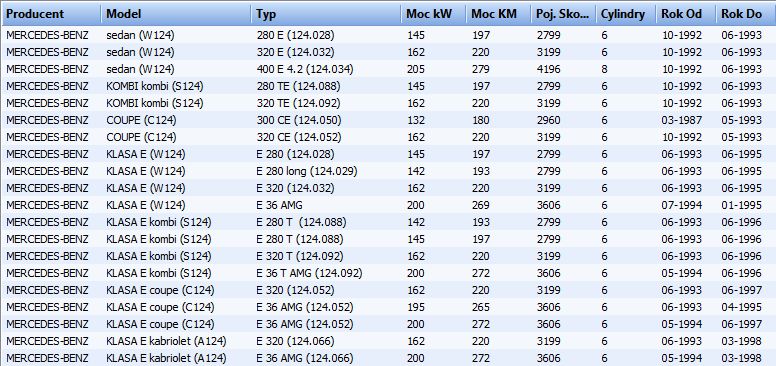
Task: Click the 269 KM cell
Action: (481, 205)
